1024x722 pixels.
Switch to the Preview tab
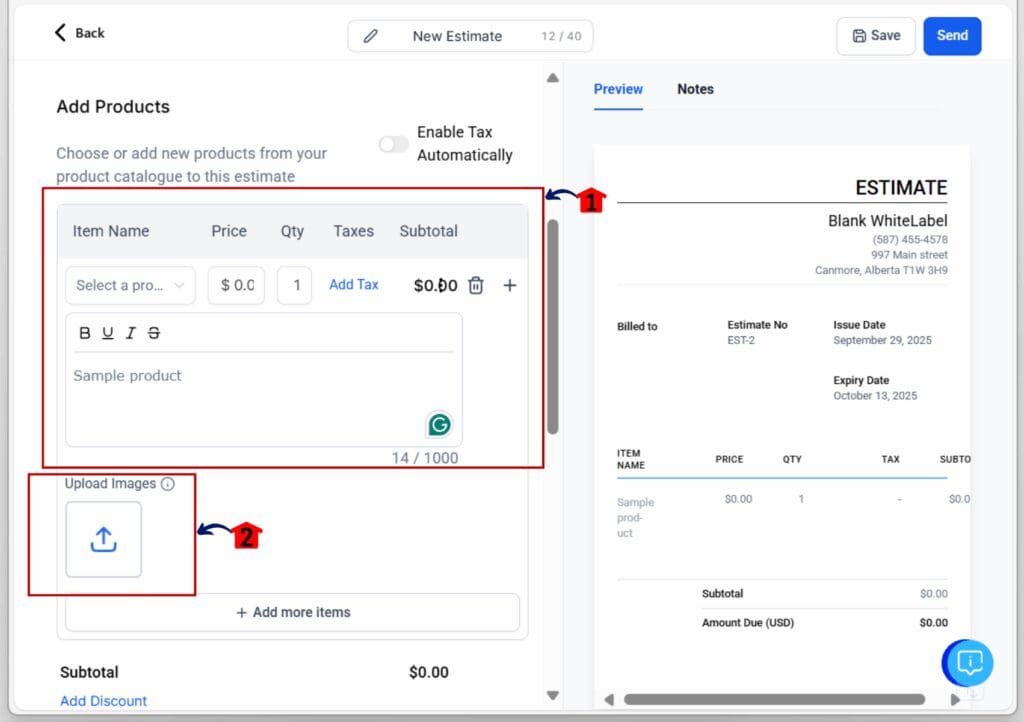coord(618,89)
